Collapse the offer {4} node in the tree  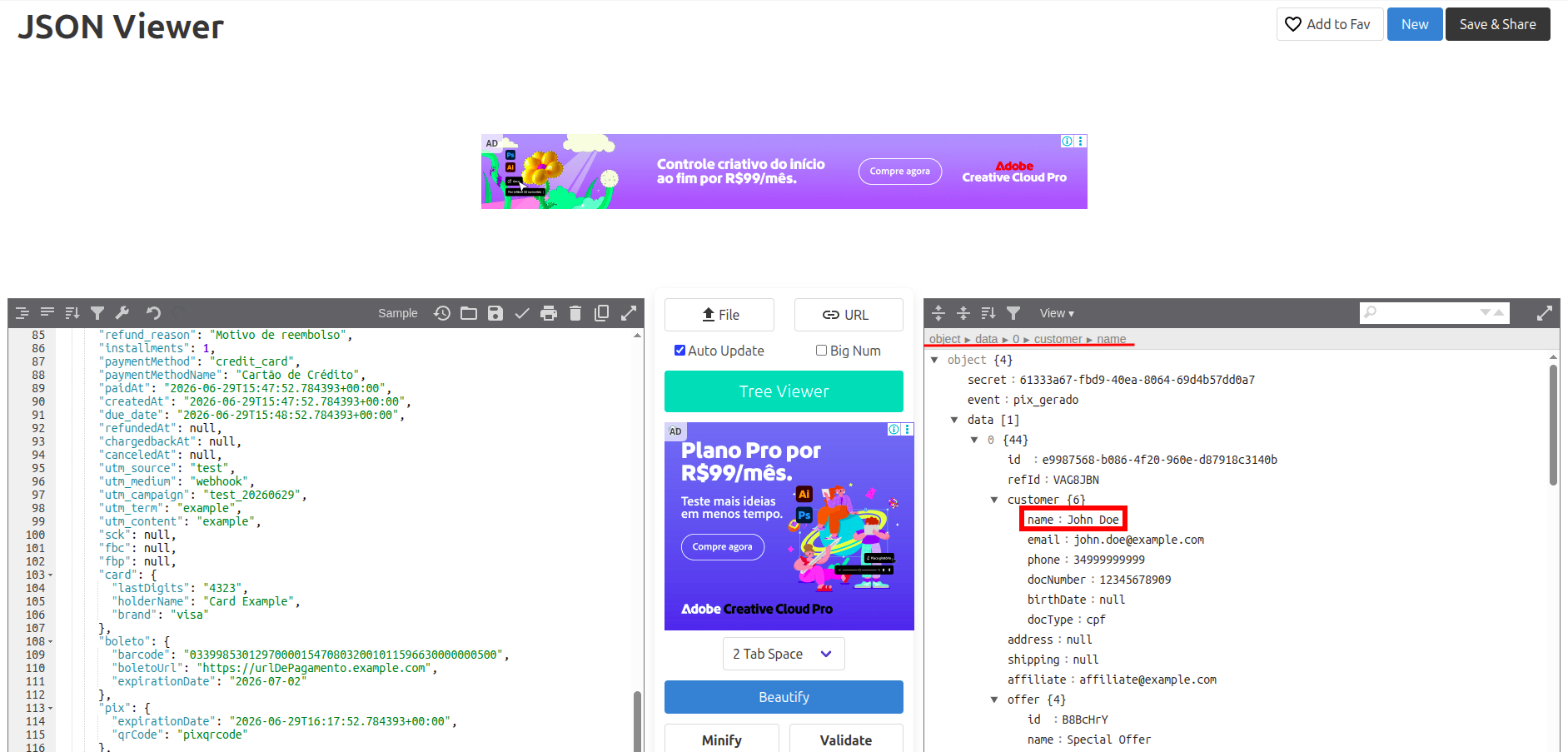pyautogui.click(x=994, y=700)
